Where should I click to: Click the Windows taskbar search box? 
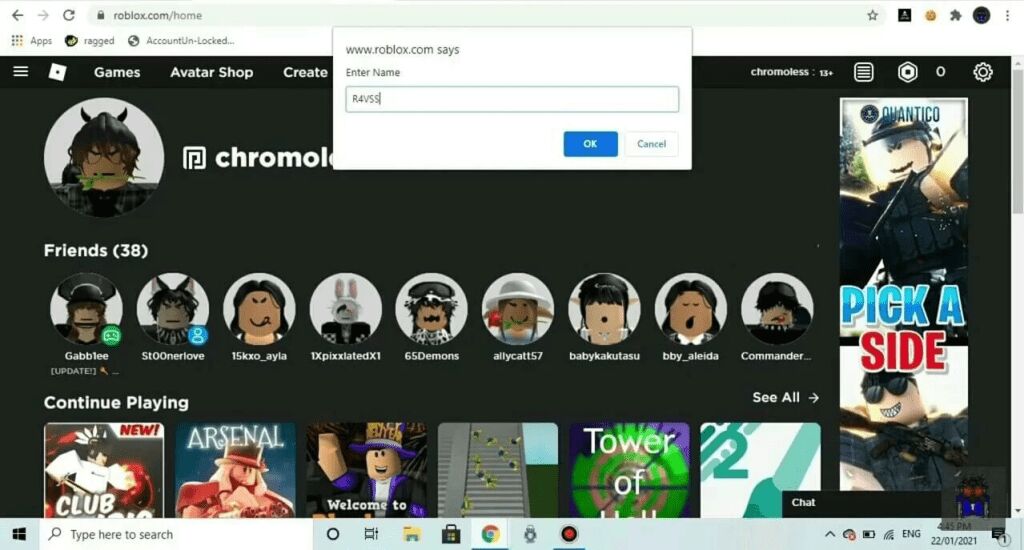click(x=176, y=534)
